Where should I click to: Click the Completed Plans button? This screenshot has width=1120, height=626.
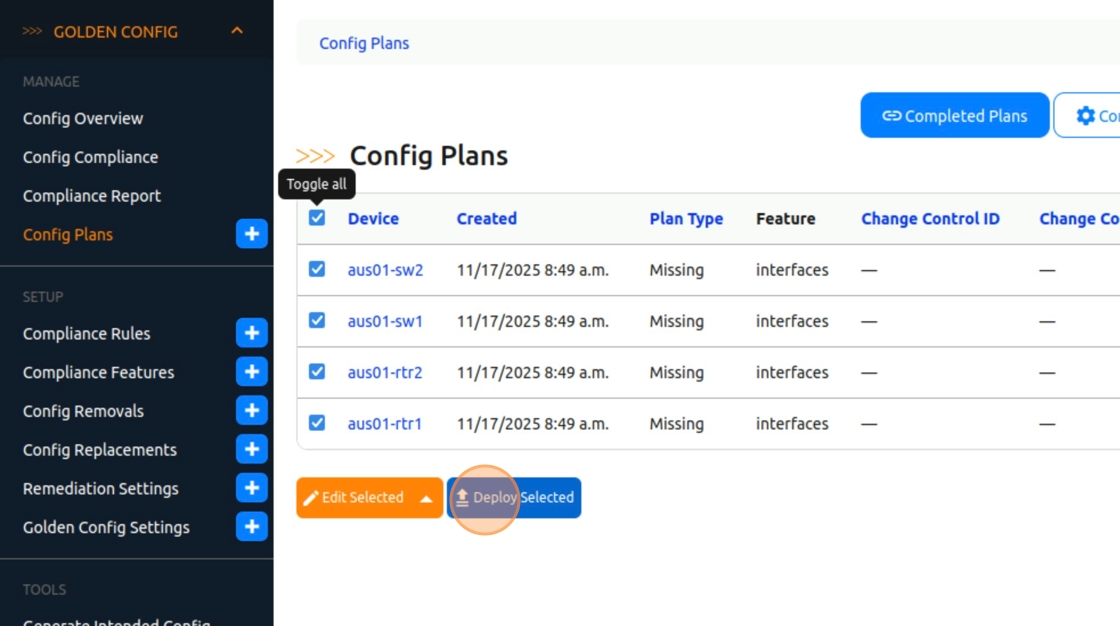pos(955,115)
